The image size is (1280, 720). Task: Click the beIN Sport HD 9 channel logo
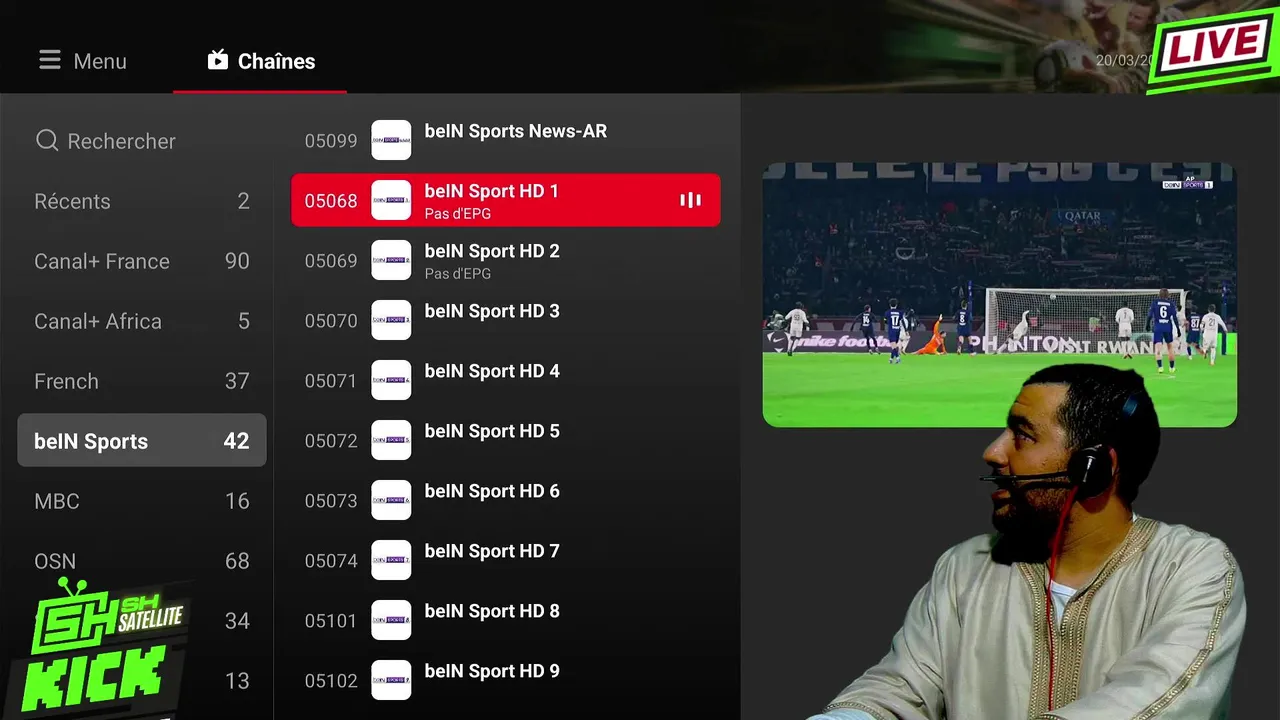(391, 680)
